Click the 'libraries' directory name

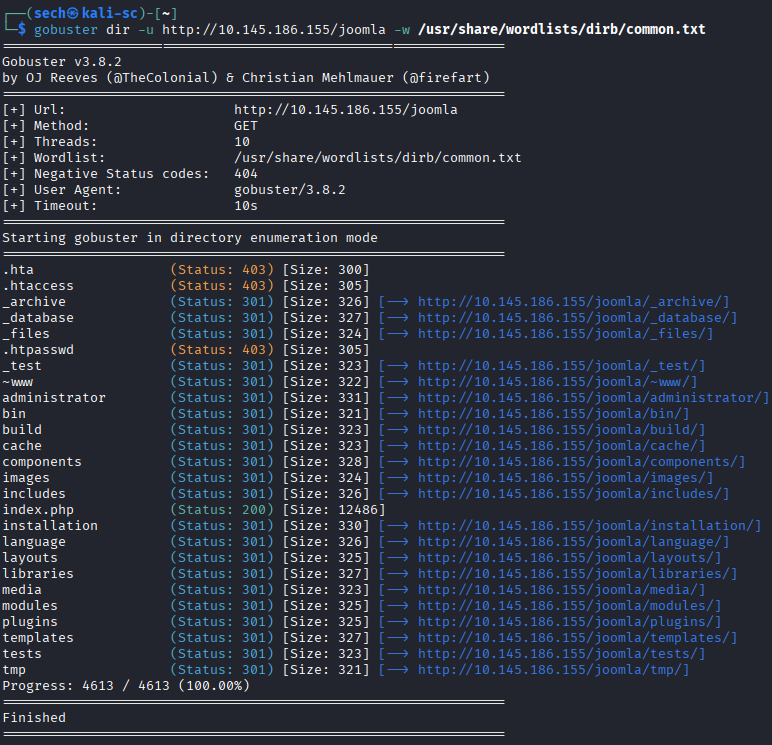pyautogui.click(x=38, y=574)
